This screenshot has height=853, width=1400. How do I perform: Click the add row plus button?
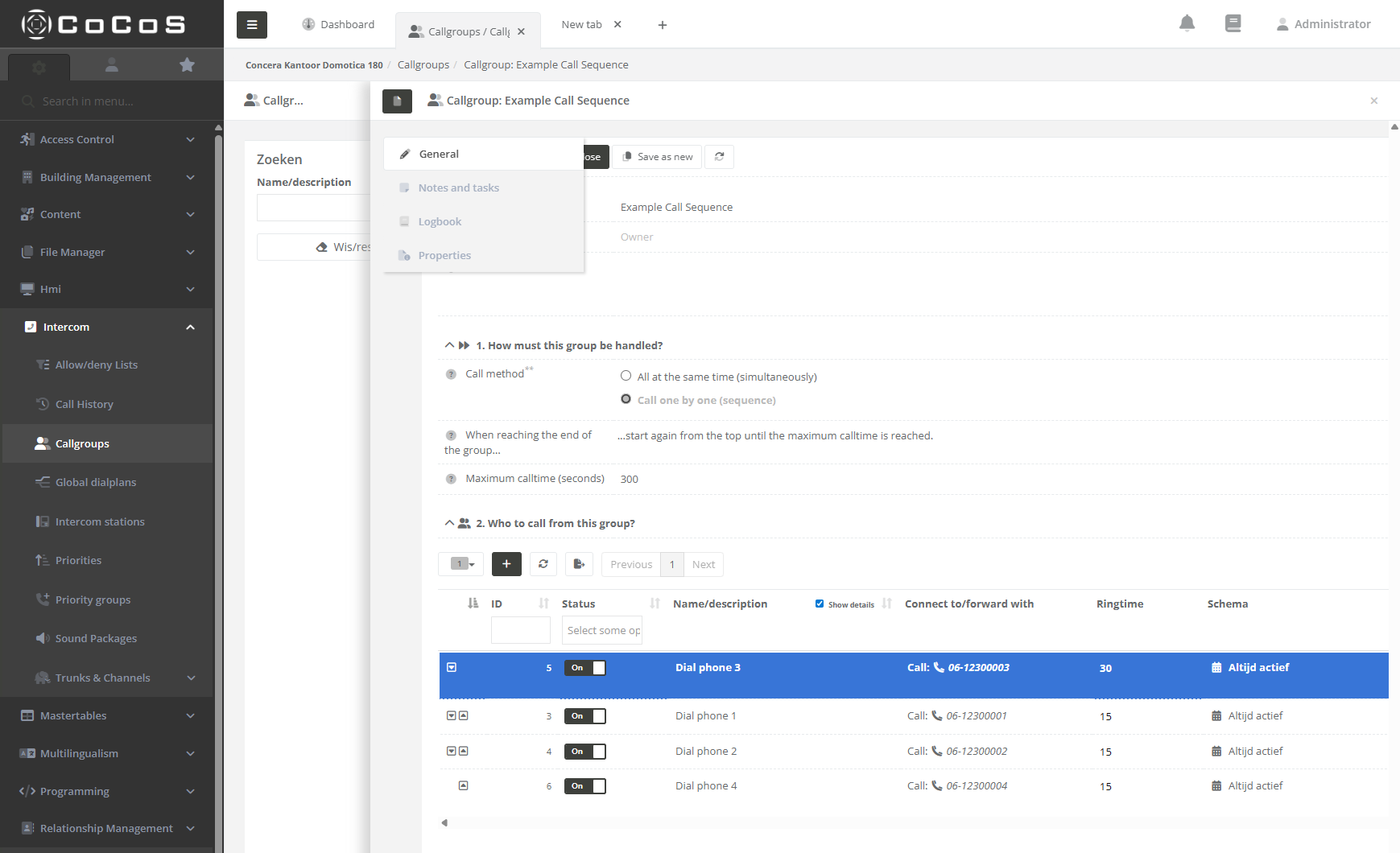[x=506, y=564]
